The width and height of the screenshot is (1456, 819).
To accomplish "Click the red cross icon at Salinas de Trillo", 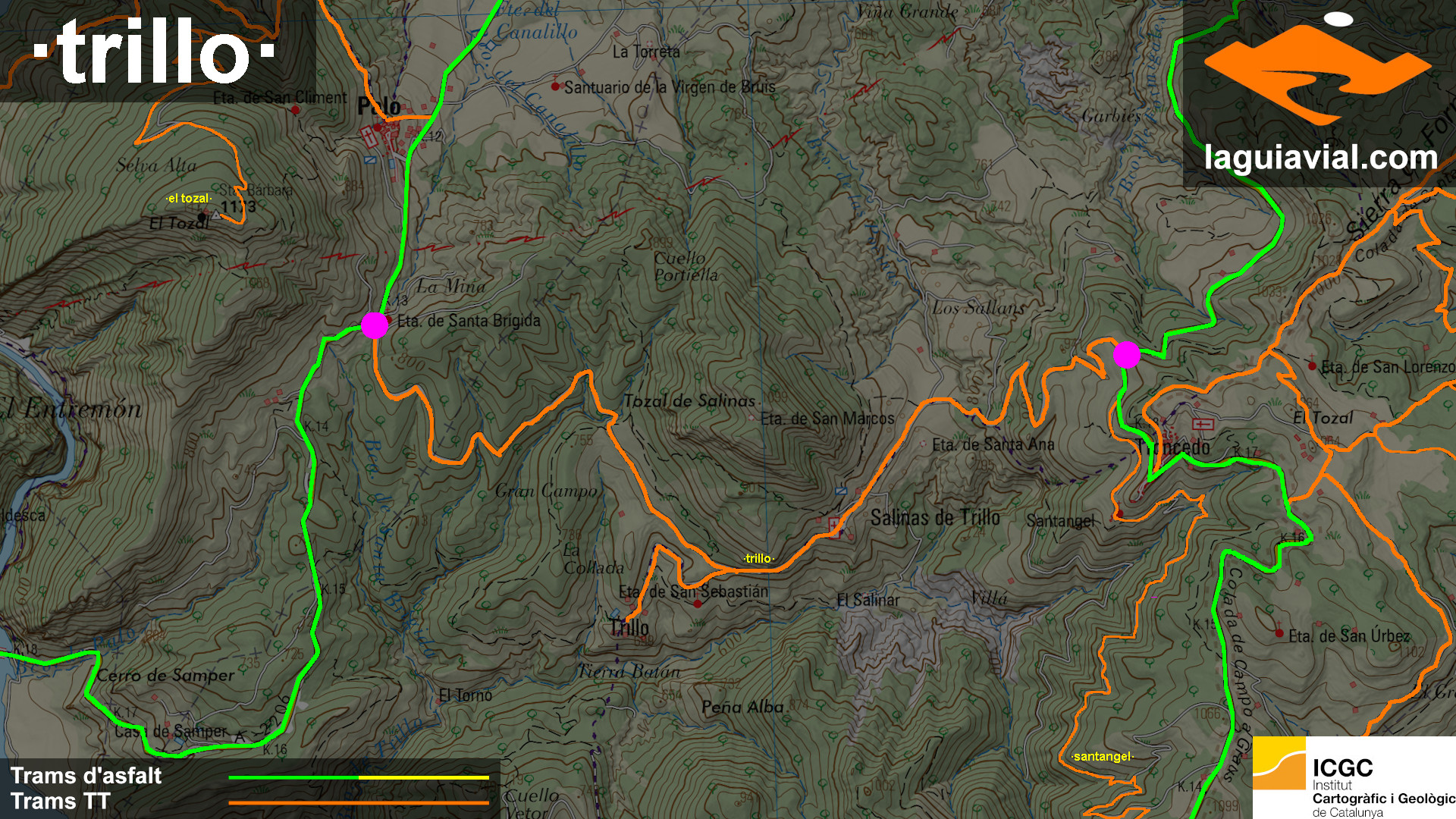I will pos(834,525).
